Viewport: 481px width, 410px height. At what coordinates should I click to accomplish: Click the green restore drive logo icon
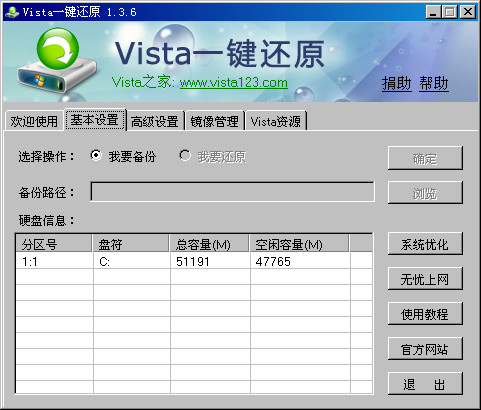[x=57, y=60]
